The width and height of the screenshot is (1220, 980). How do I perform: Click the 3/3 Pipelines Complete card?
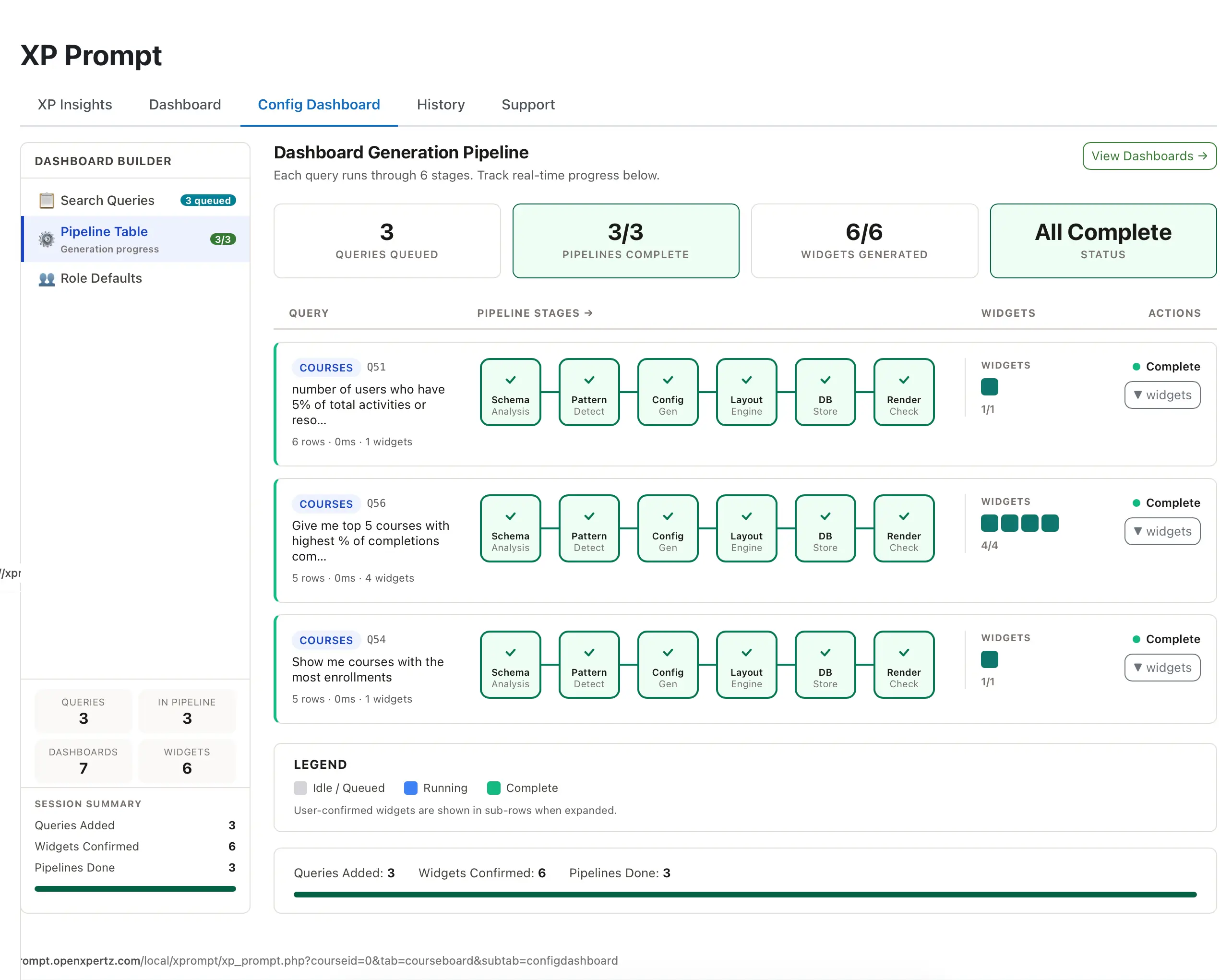626,241
